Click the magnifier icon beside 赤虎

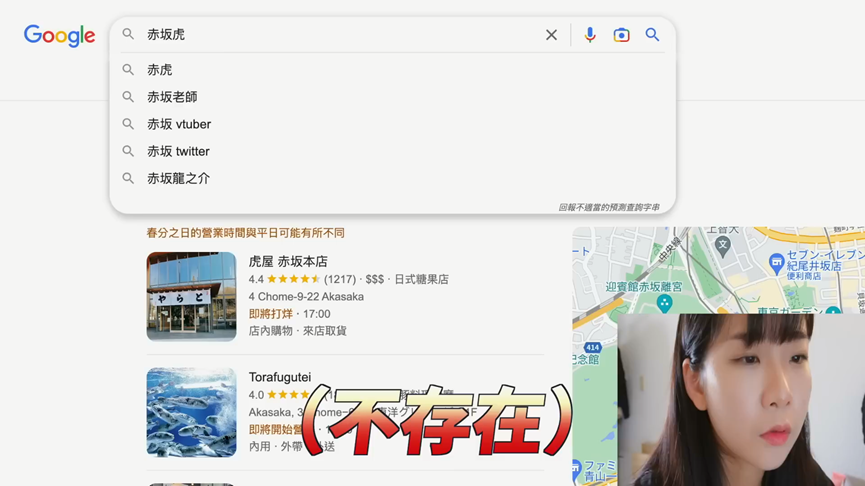click(x=128, y=70)
